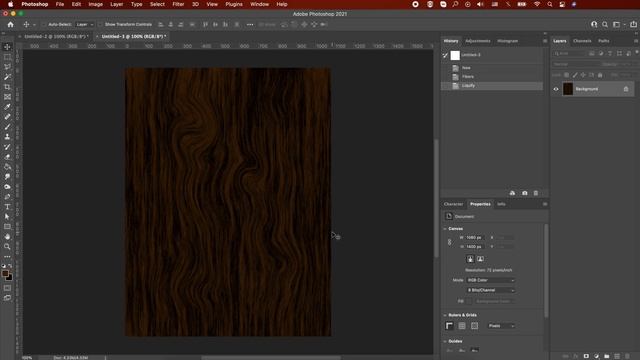640x360 pixels.
Task: Select the Clone Stamp tool
Action: coord(7,137)
